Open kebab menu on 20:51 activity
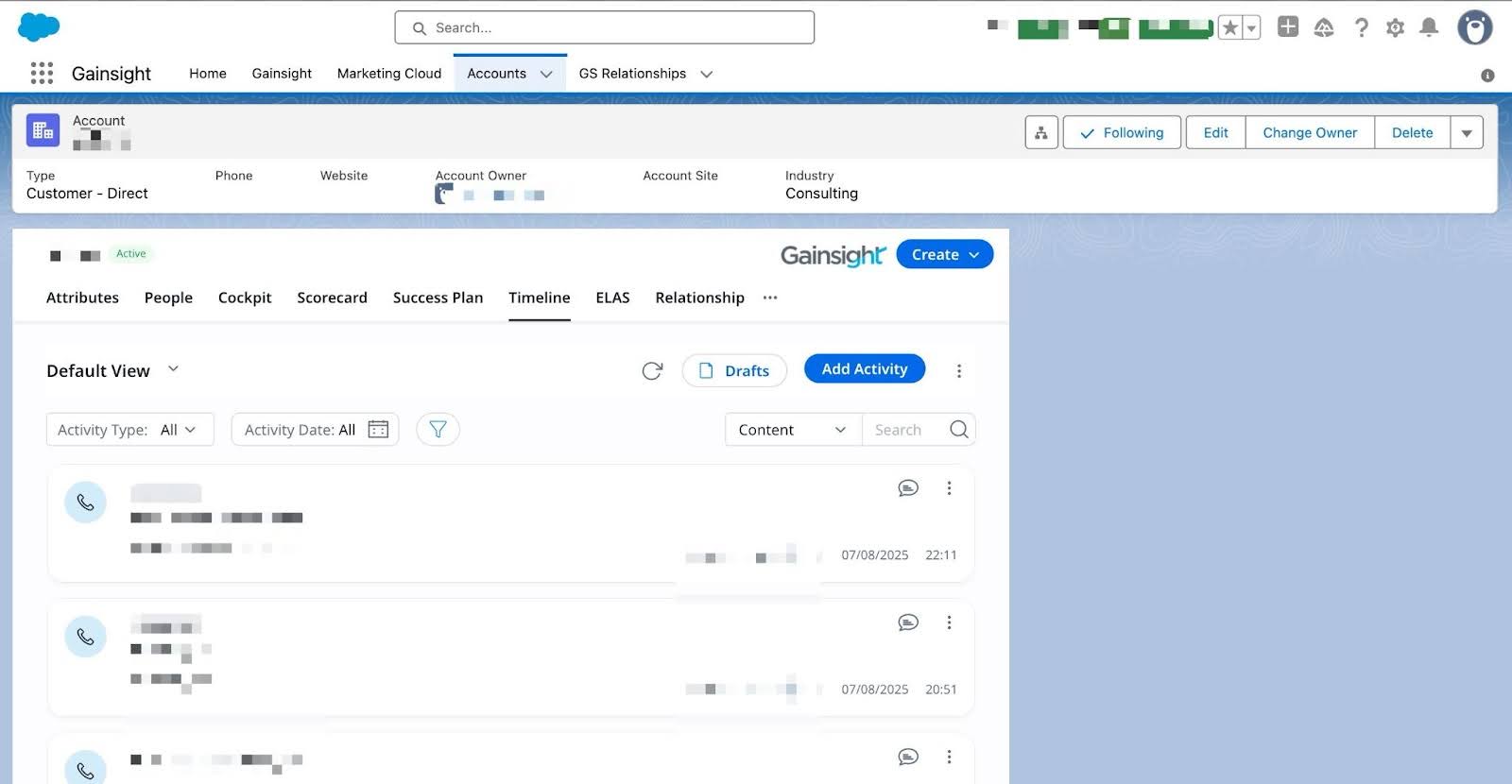The width and height of the screenshot is (1512, 784). 949,622
